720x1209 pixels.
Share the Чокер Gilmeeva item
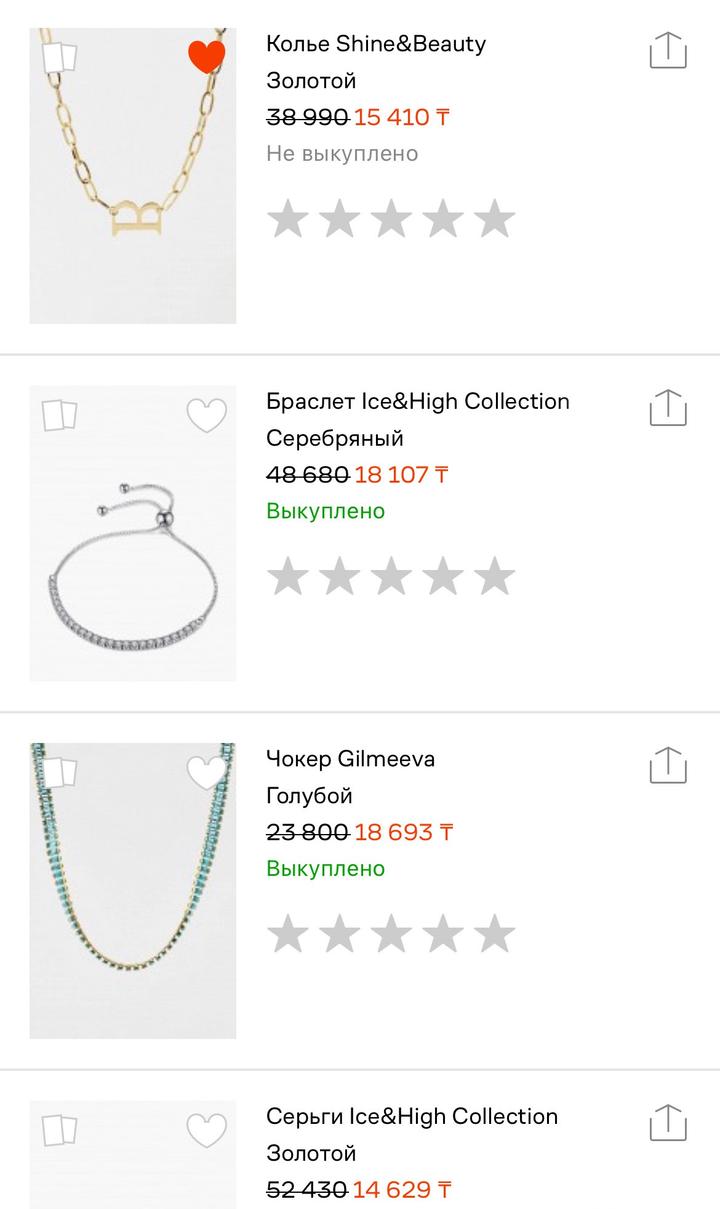tap(668, 765)
